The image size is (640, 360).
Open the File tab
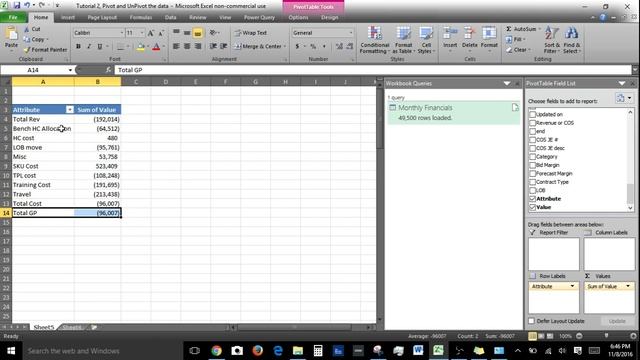(13, 18)
